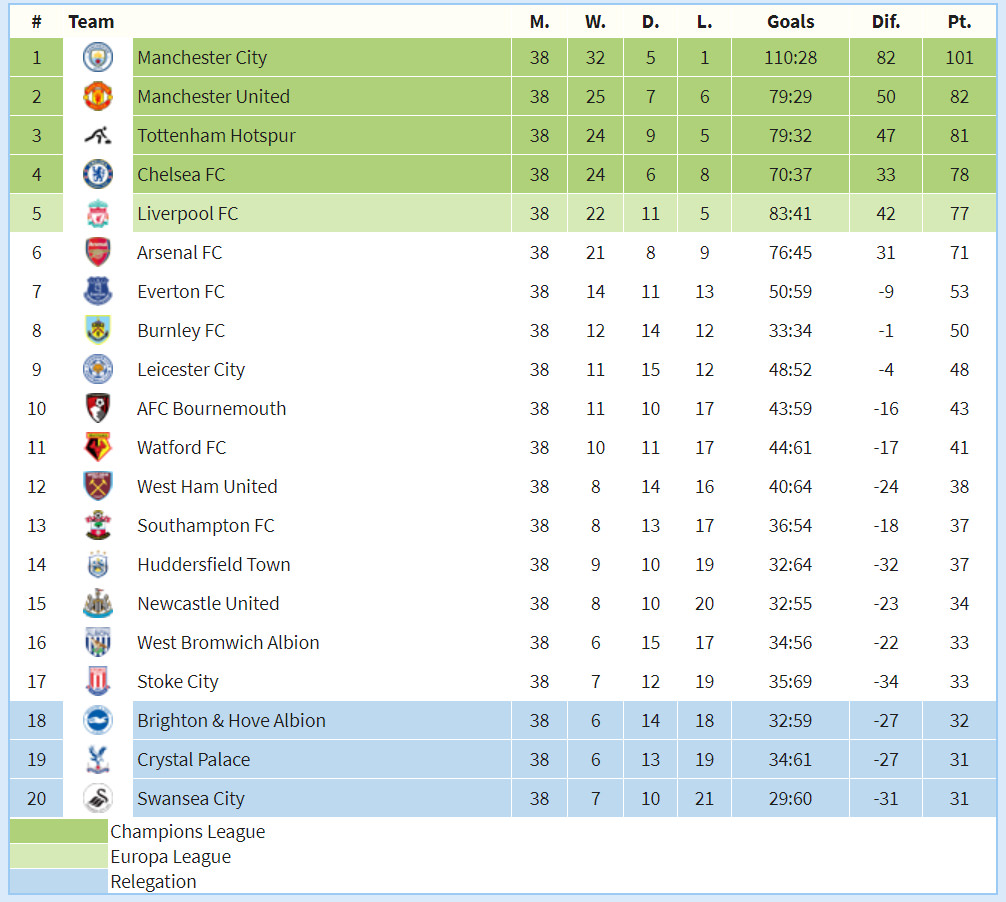Click the Brighton & Hove Albion name
Image resolution: width=1006 pixels, height=902 pixels.
232,720
